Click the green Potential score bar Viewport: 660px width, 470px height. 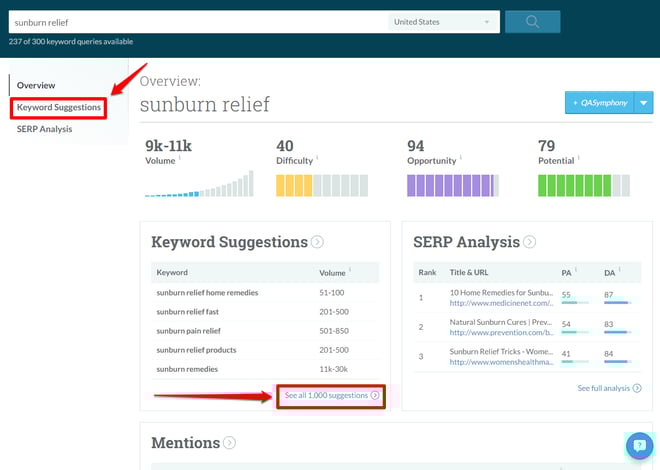tap(584, 186)
